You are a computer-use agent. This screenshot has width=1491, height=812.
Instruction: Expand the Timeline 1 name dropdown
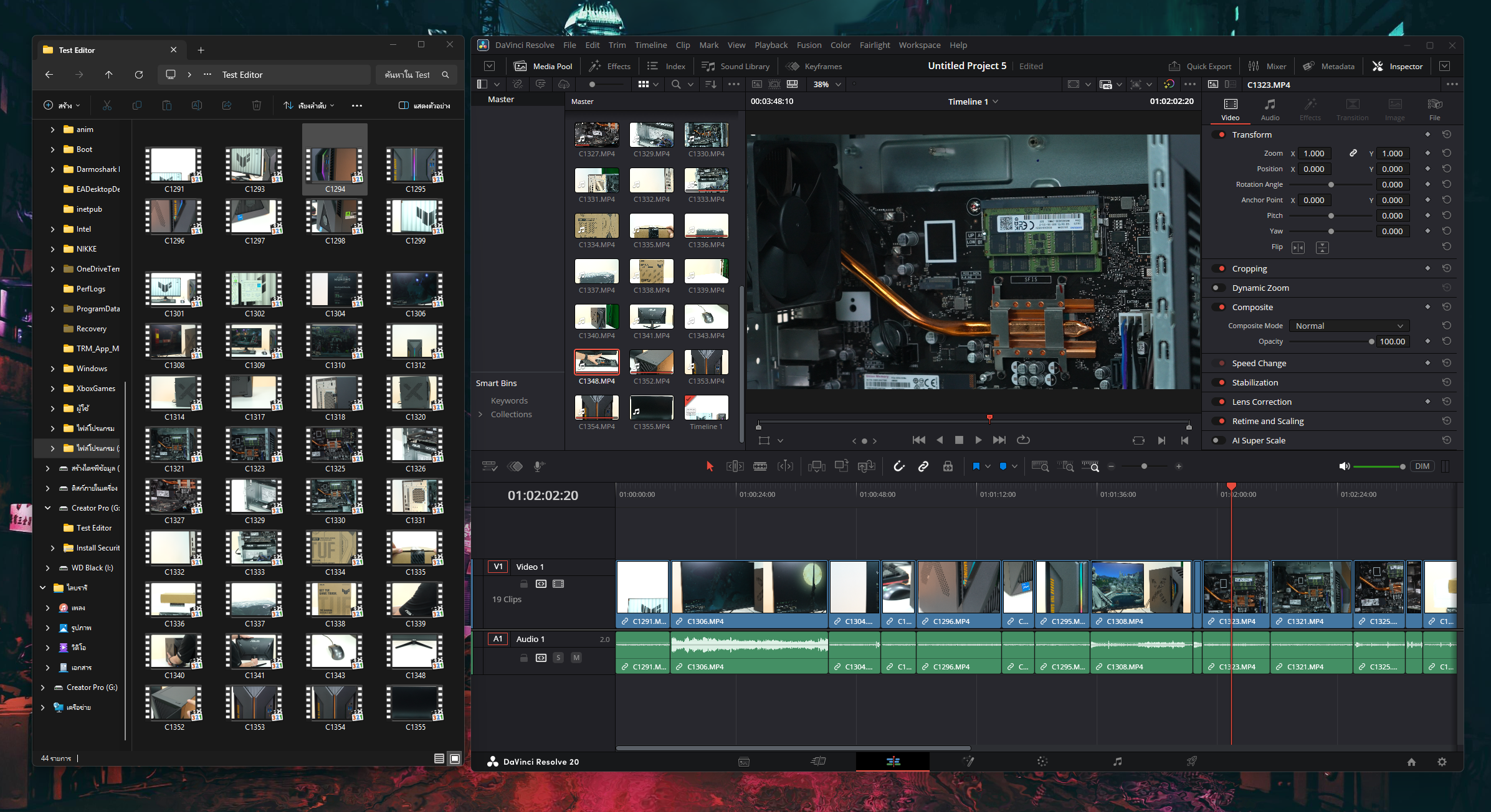[x=996, y=101]
